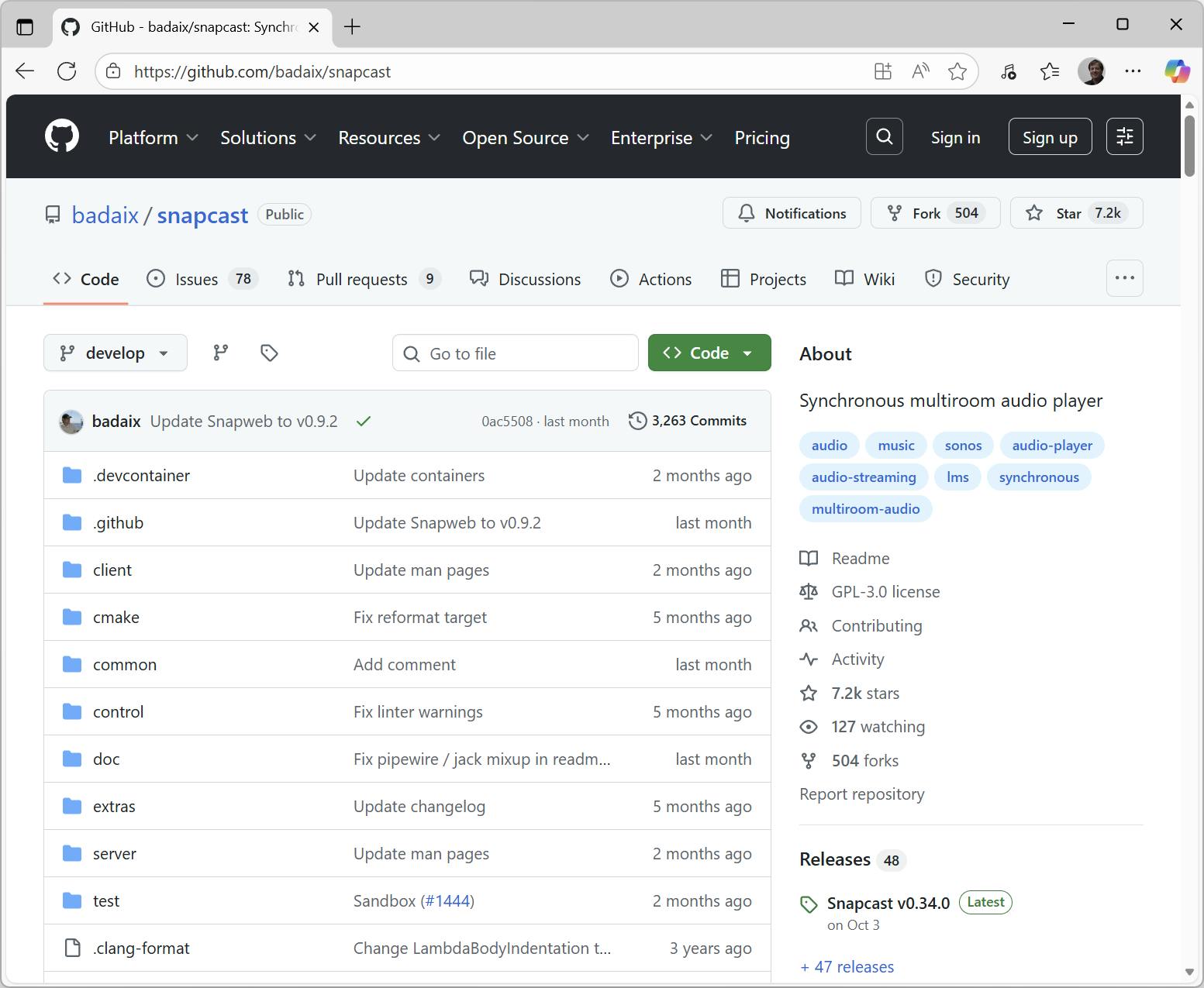Click the snapcast repository book icon
The image size is (1204, 988).
(53, 215)
